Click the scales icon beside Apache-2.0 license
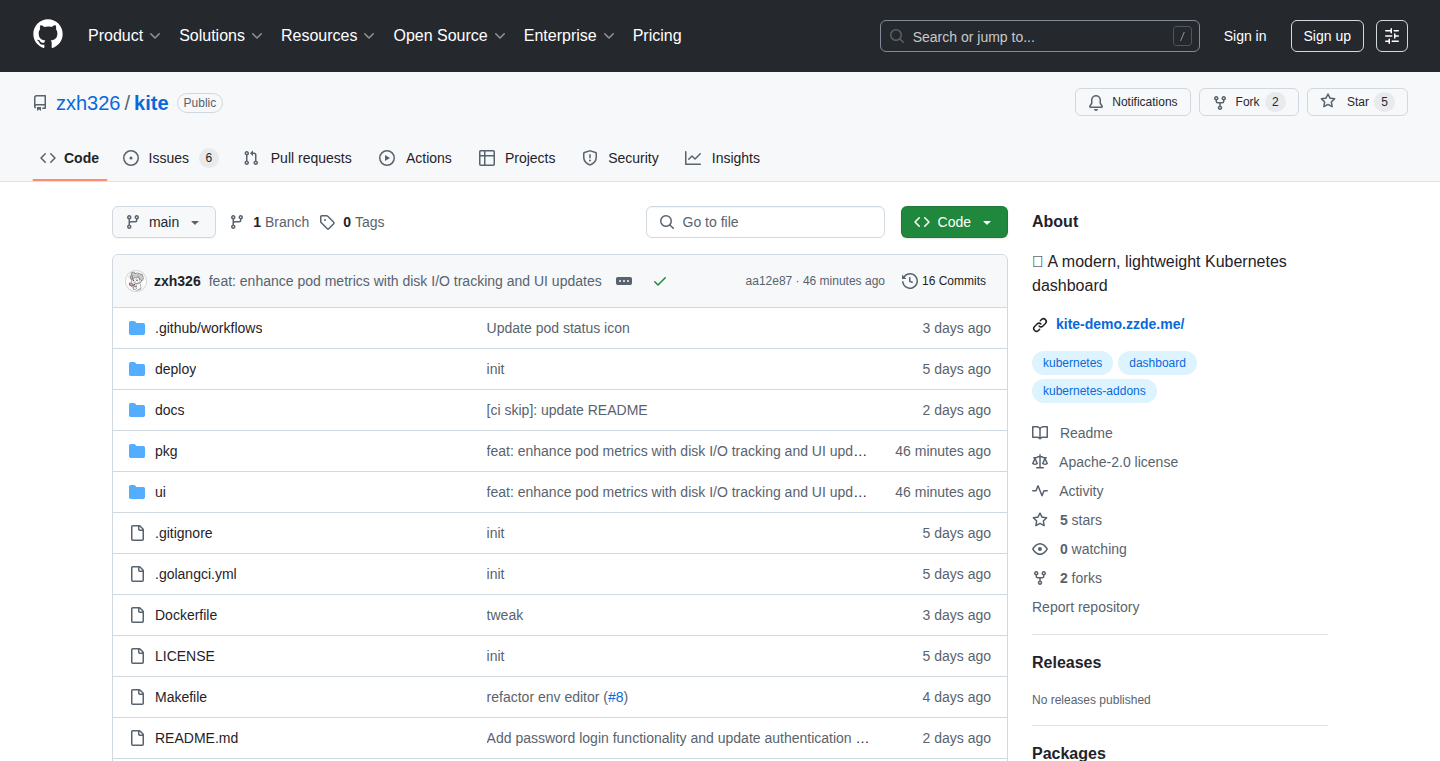 pos(1040,462)
